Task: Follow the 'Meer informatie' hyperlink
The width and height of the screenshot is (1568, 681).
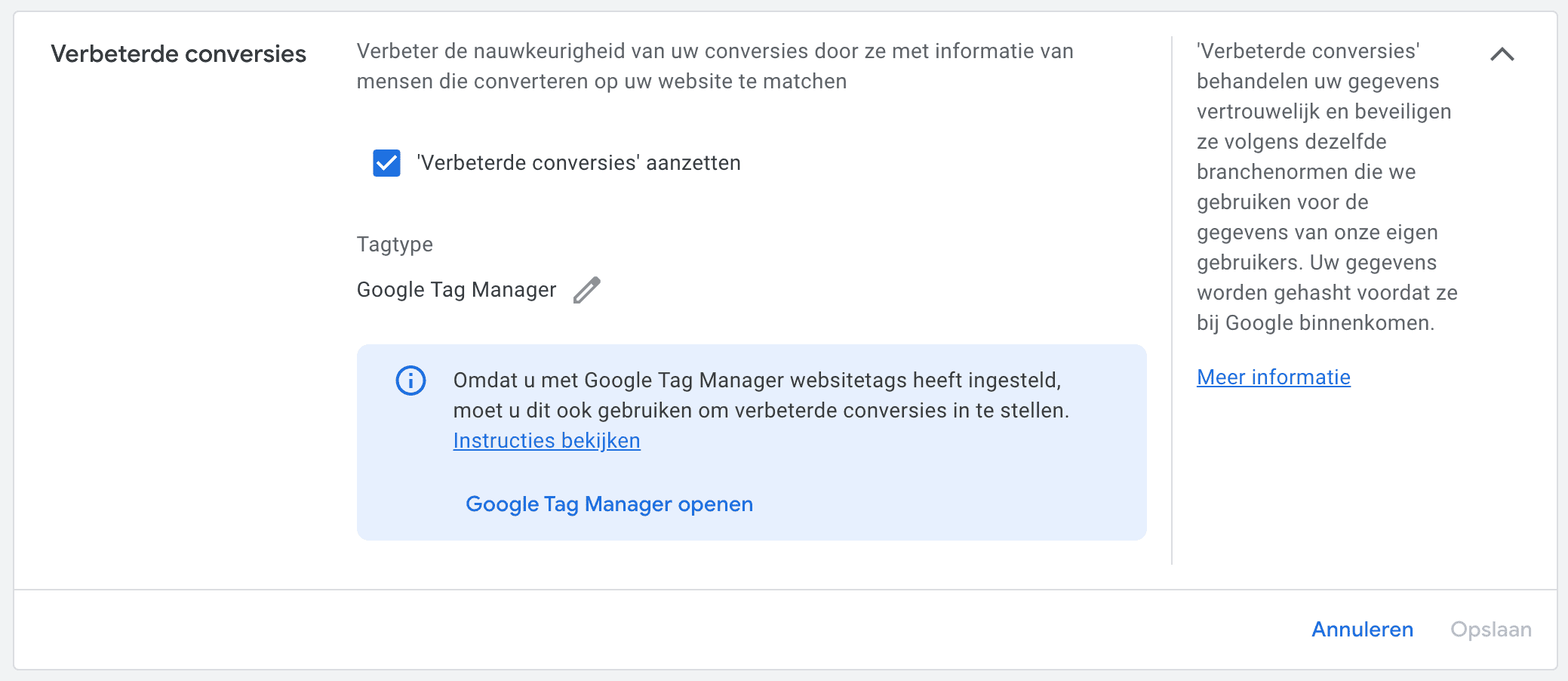Action: click(1273, 377)
